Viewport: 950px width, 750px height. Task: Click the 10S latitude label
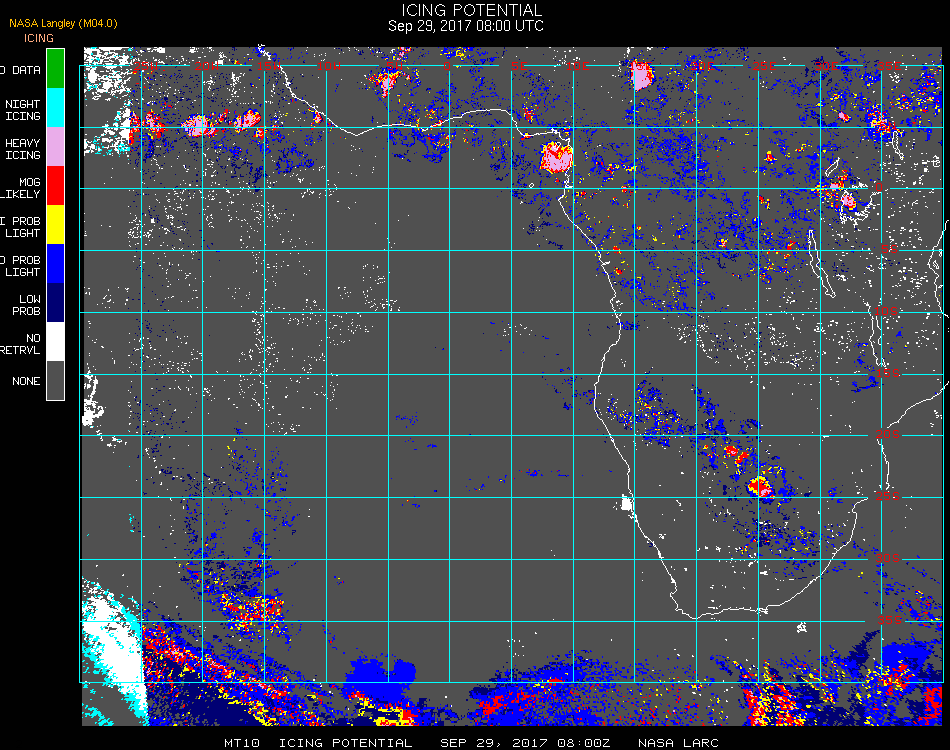[886, 311]
